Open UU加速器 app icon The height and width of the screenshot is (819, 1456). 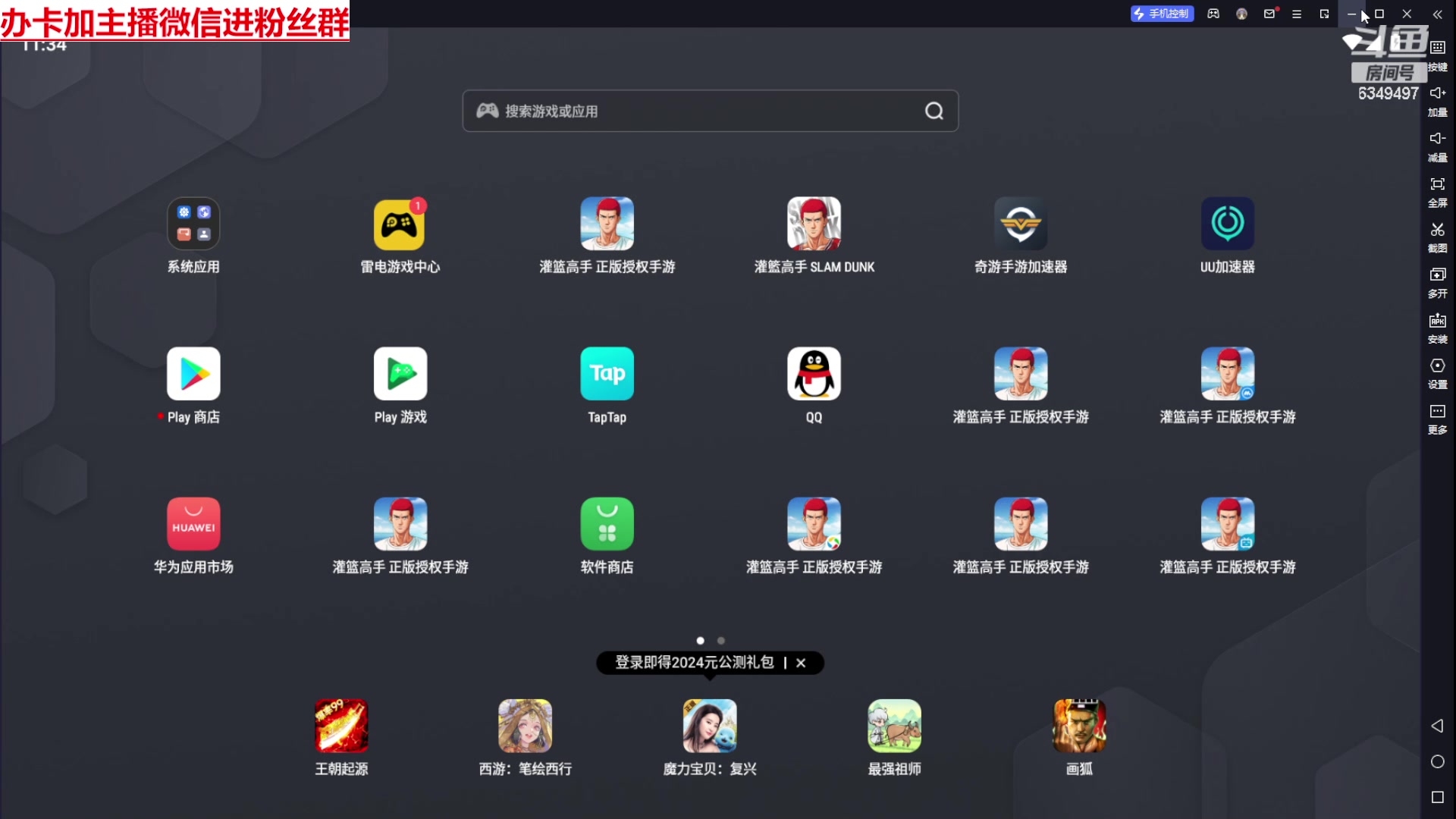(x=1227, y=224)
